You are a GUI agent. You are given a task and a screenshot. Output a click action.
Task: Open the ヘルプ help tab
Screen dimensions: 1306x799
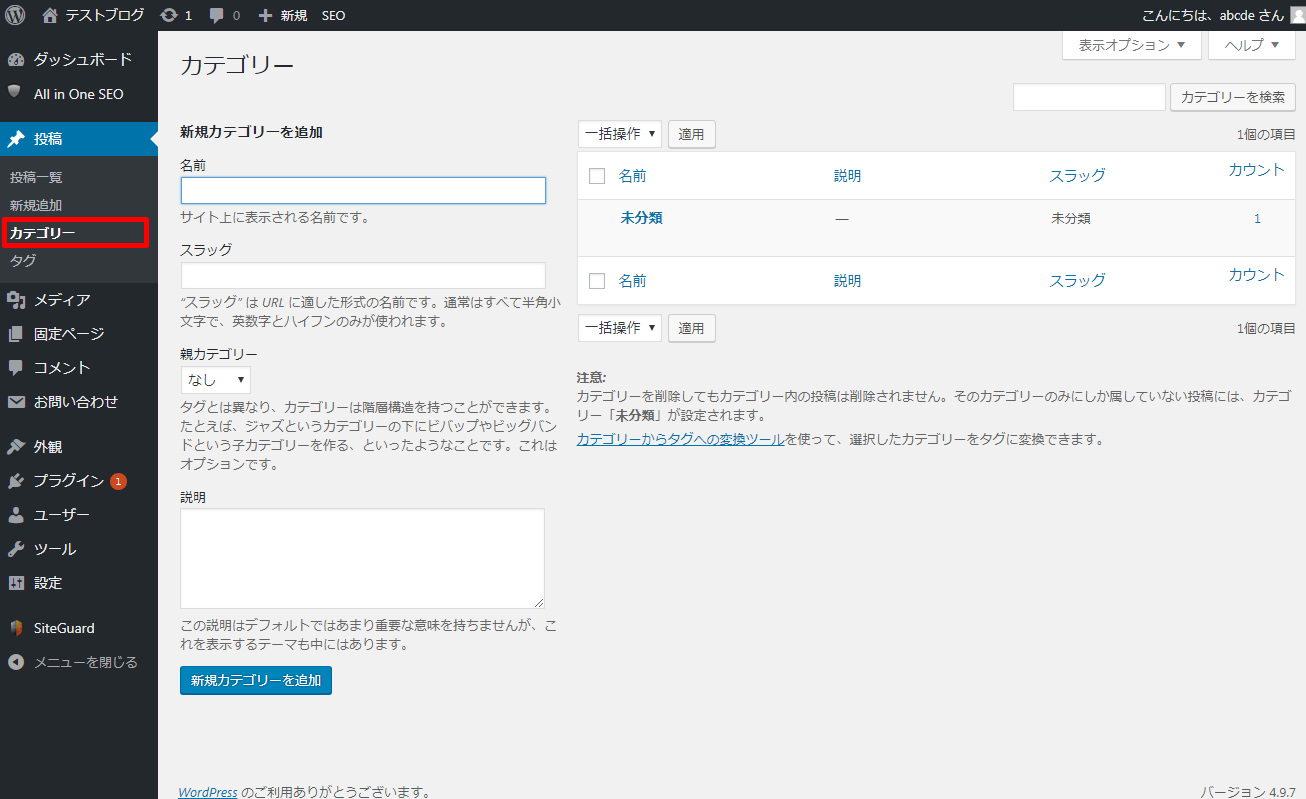pos(1251,45)
